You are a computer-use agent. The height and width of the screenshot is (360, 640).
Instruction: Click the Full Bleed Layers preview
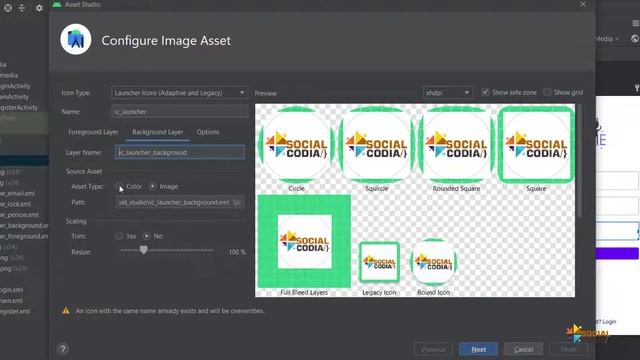click(304, 241)
